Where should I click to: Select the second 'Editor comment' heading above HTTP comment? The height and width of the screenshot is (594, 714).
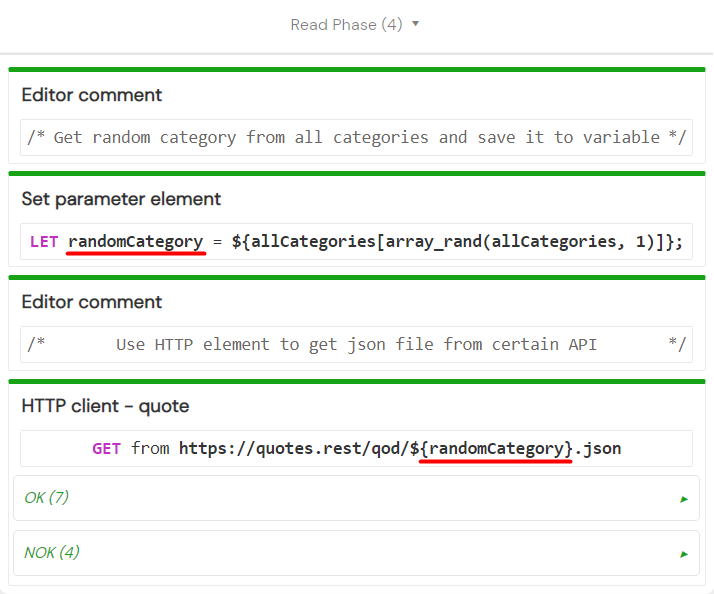pyautogui.click(x=92, y=302)
